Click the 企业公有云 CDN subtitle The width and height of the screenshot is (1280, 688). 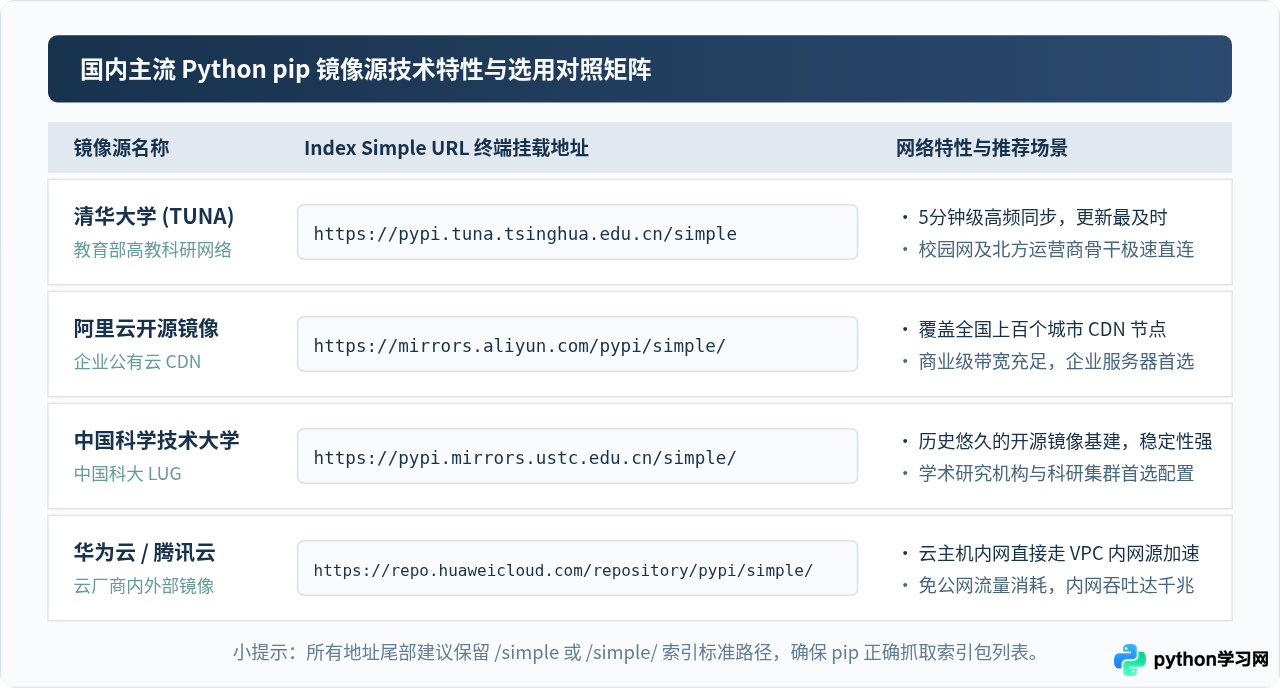138,362
